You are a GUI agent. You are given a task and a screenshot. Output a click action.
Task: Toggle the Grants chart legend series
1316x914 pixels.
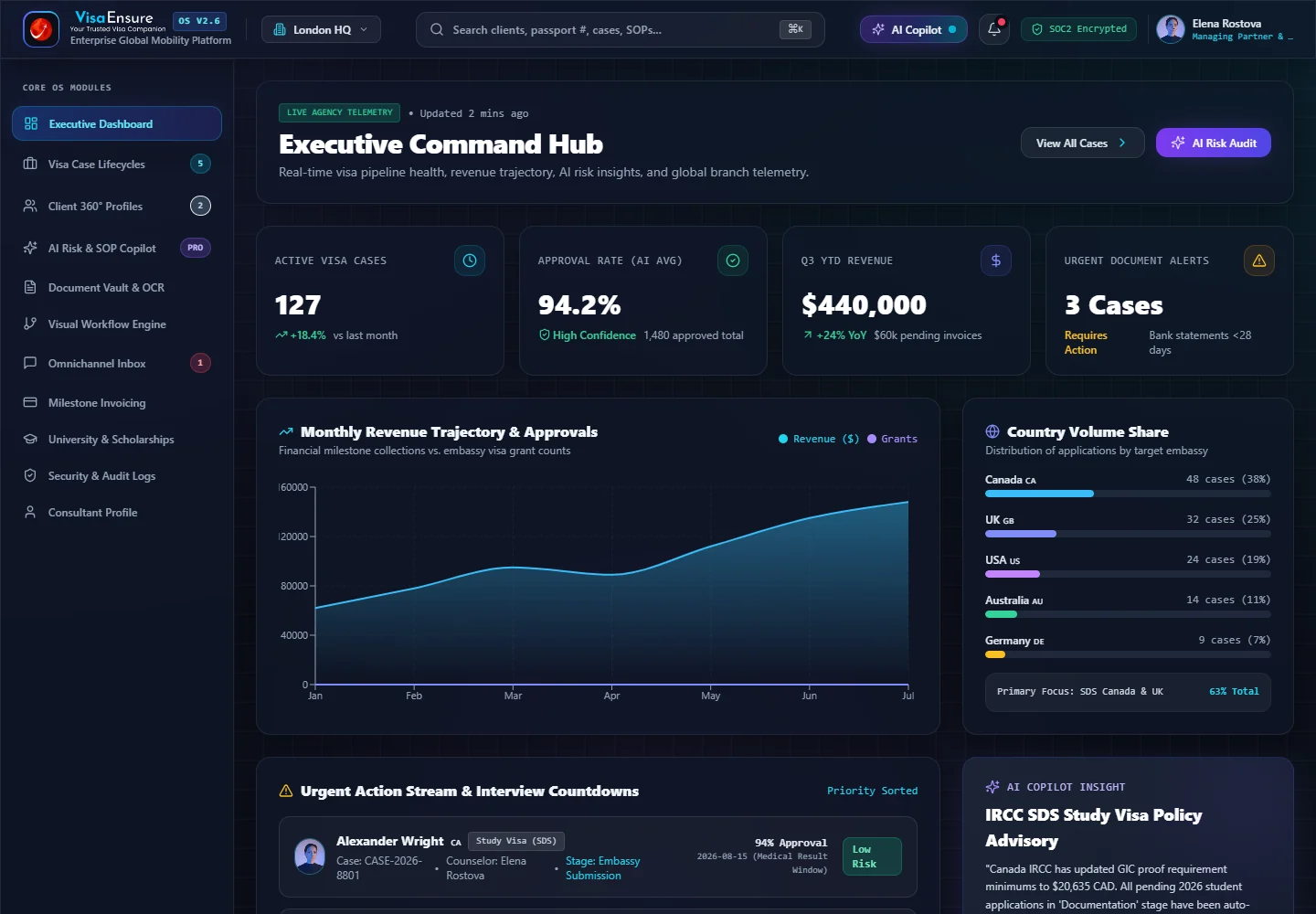[892, 439]
